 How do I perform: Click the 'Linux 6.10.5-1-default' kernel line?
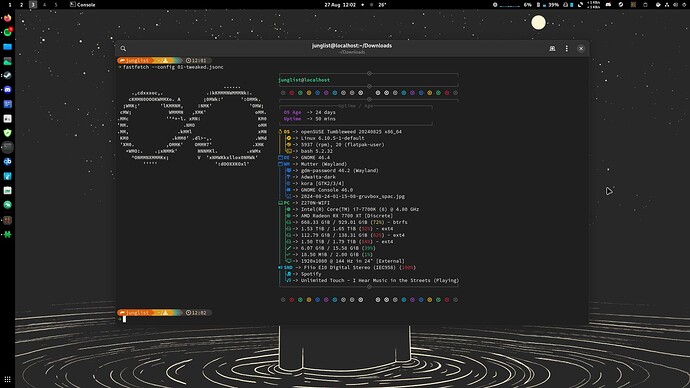326,138
